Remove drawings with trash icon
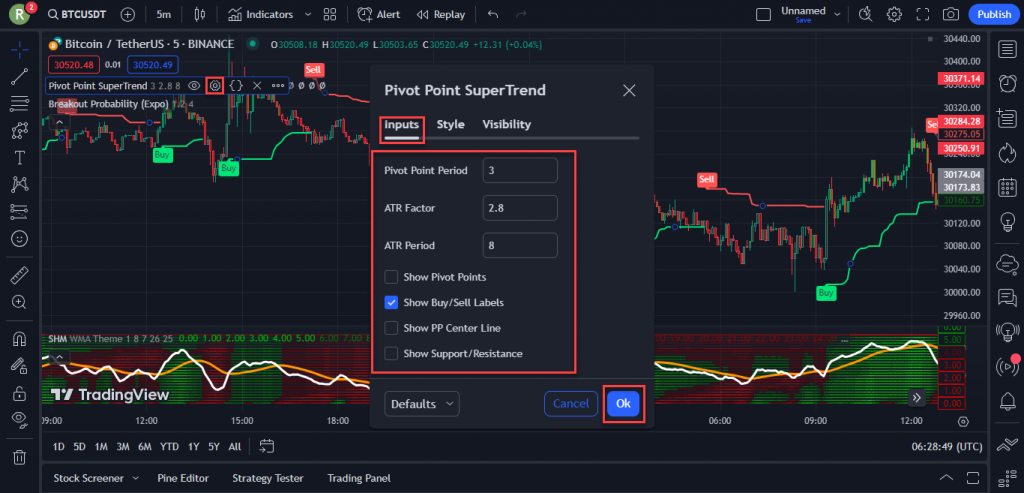Screen dimensions: 1024x493 (20, 456)
